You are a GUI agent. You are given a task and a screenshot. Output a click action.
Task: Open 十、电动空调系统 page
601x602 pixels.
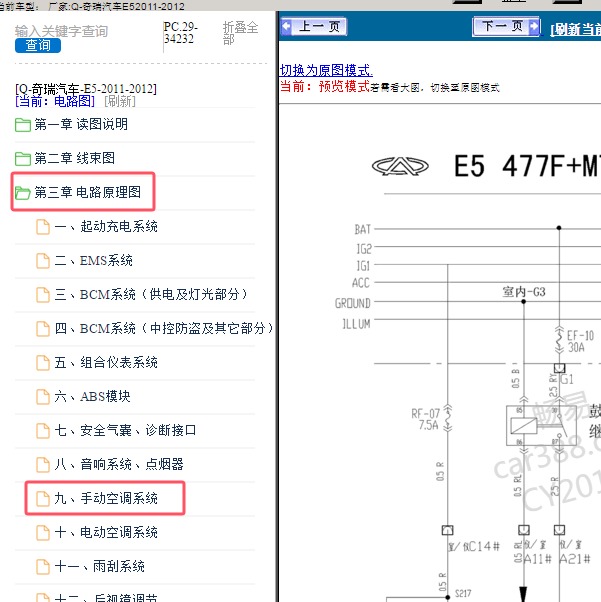[106, 532]
